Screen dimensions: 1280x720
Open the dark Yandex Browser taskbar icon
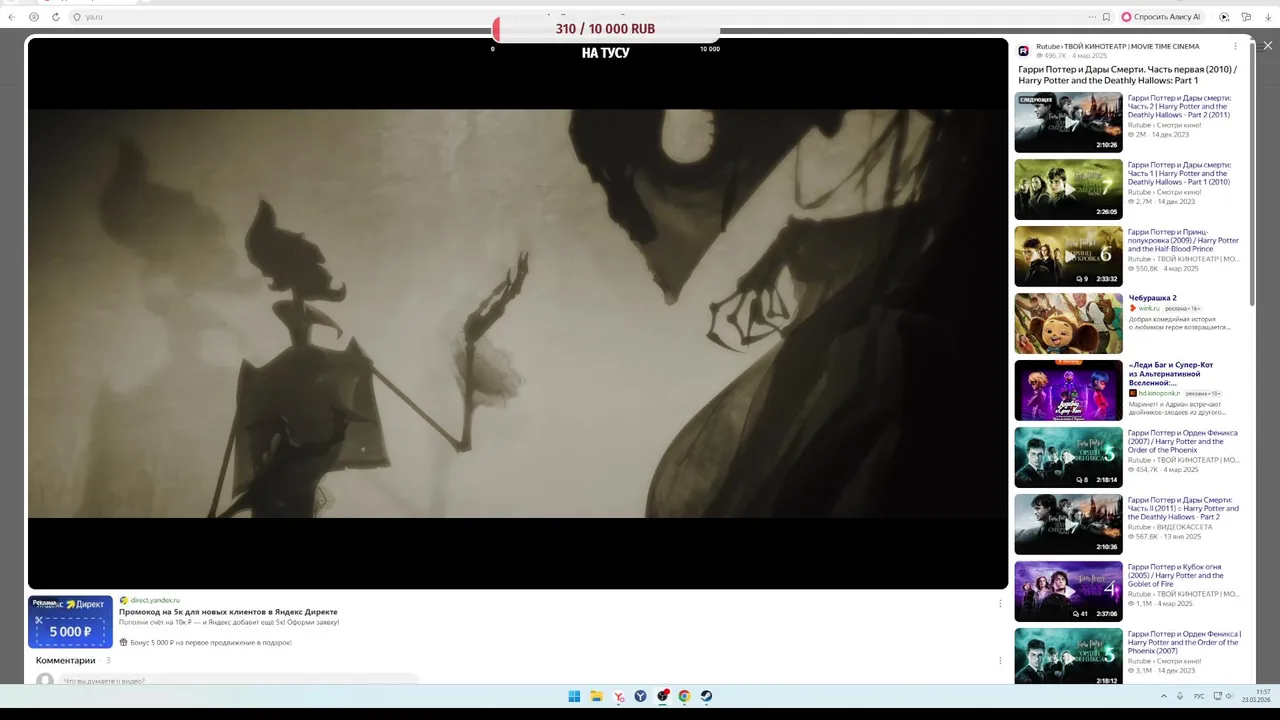pos(641,696)
